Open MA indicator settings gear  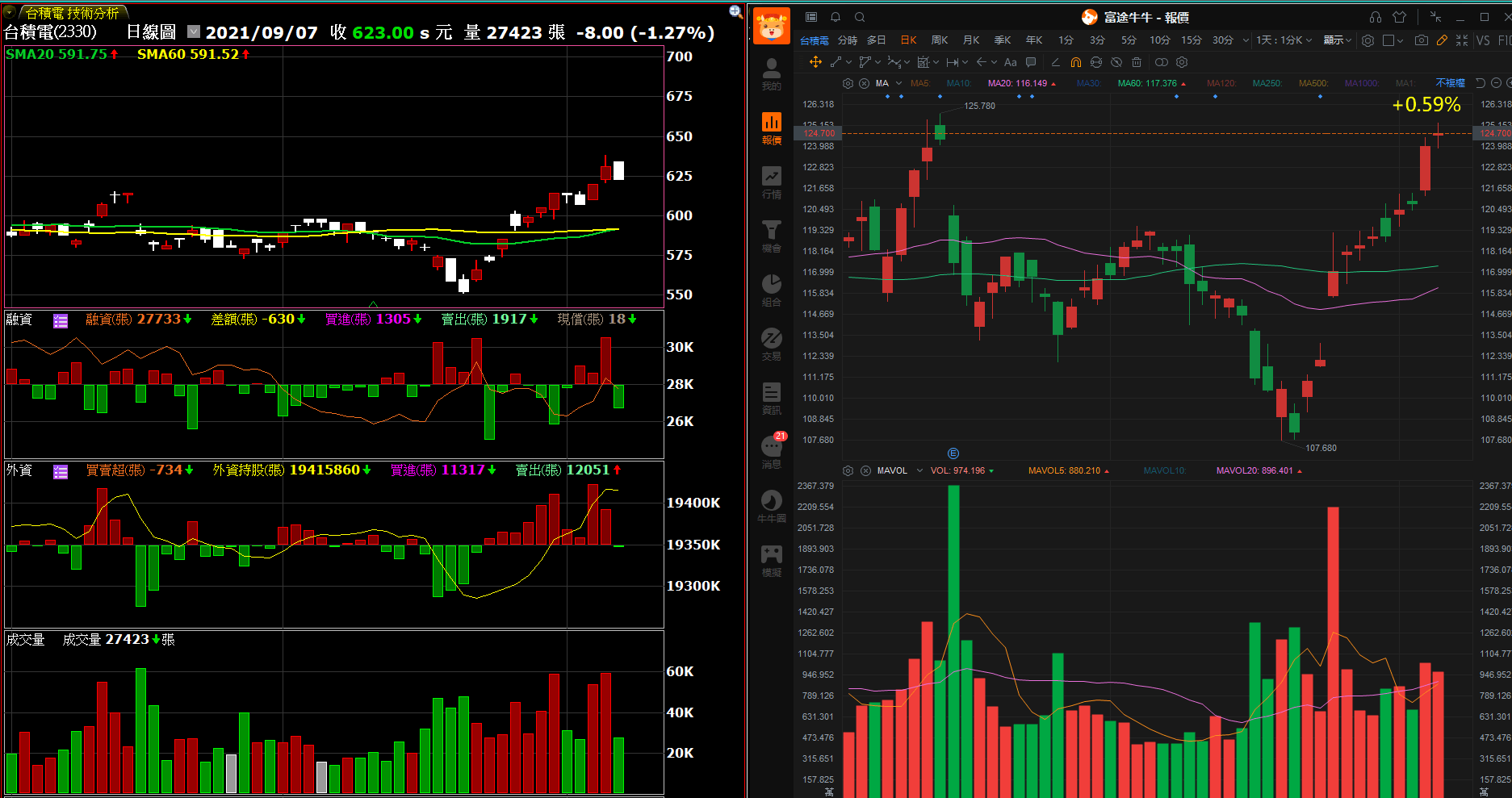848,83
